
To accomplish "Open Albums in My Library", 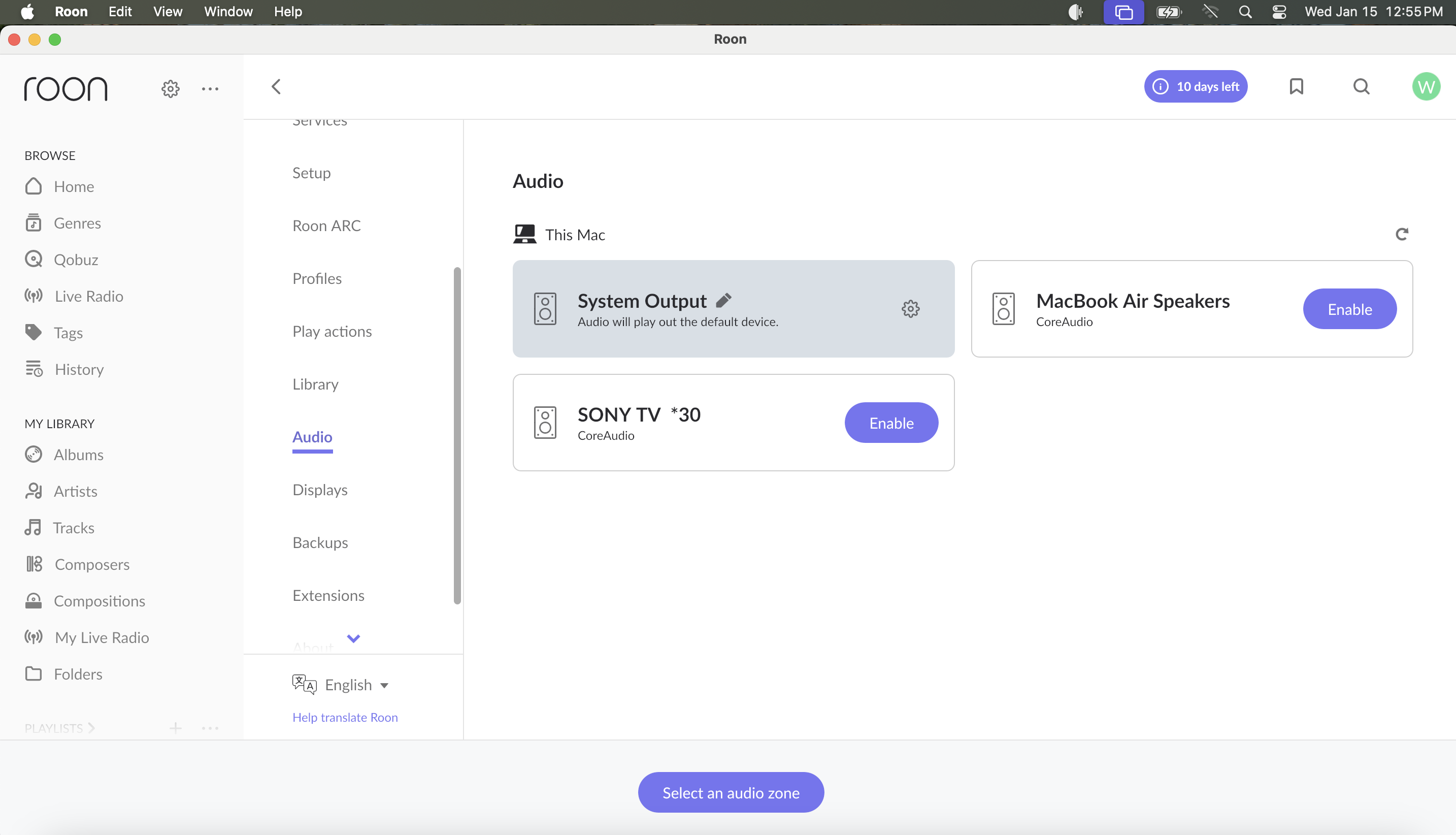I will pyautogui.click(x=64, y=454).
